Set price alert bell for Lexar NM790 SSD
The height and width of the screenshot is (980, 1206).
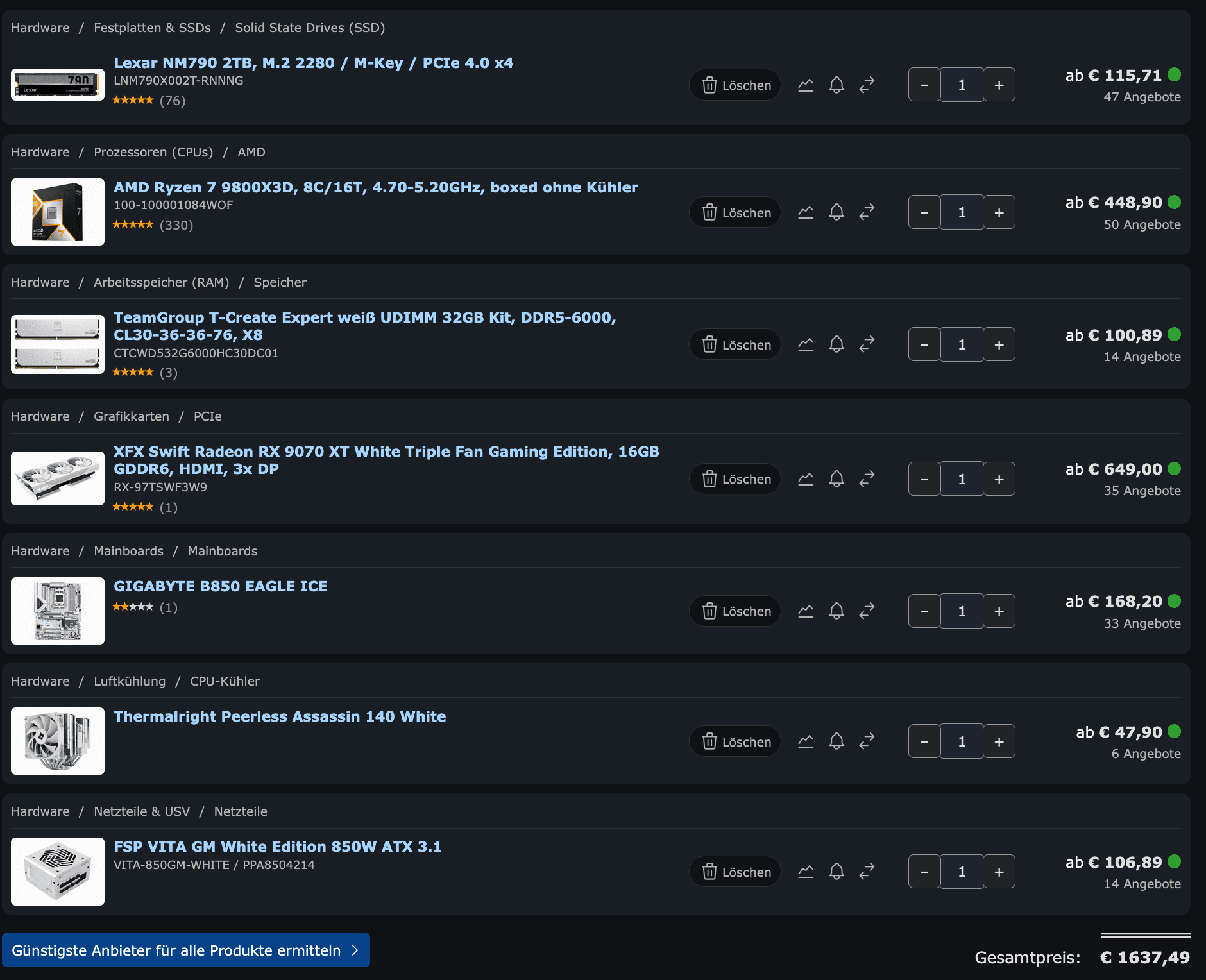tap(837, 85)
